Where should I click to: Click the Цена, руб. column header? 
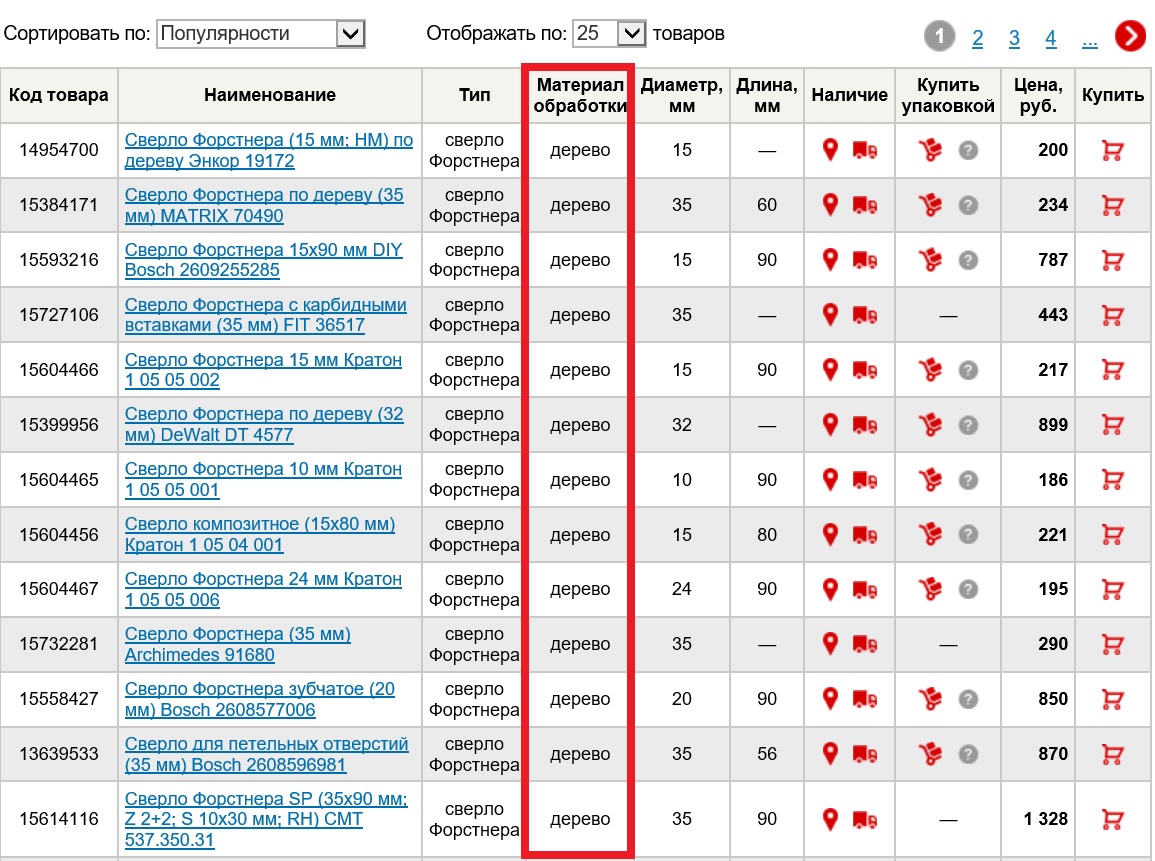tap(1037, 95)
